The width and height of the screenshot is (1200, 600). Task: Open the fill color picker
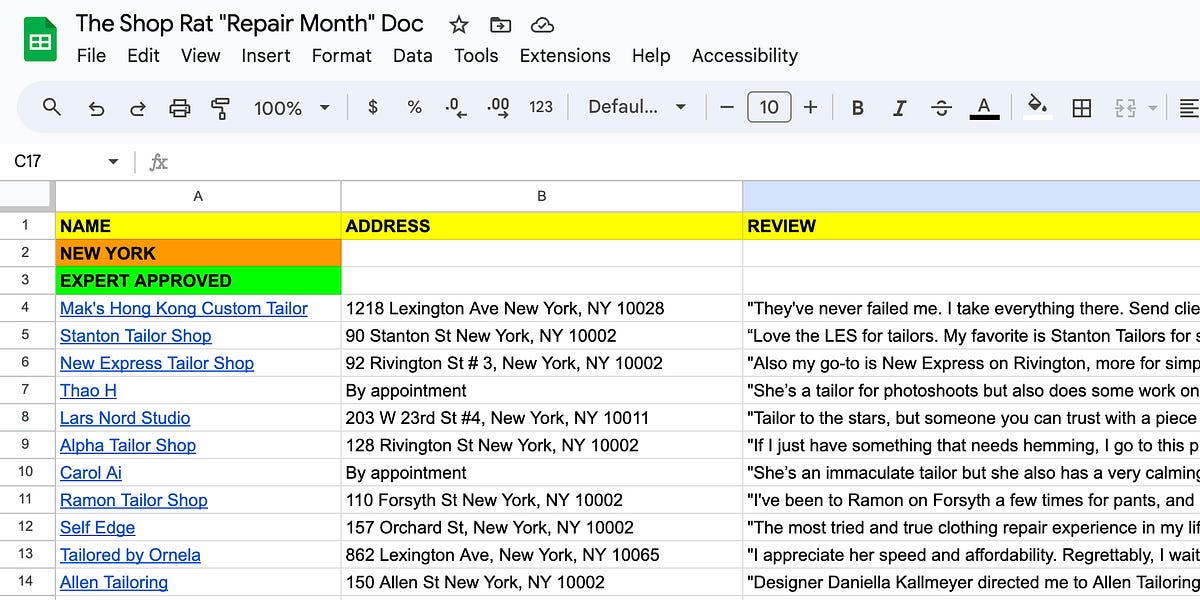pos(1038,107)
